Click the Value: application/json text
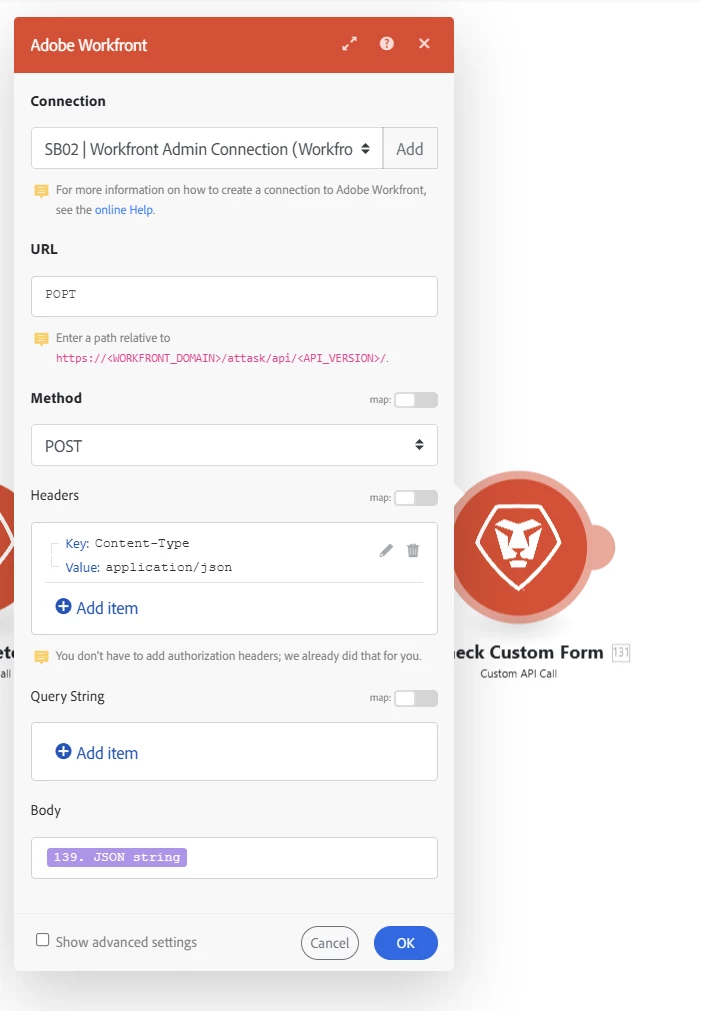701x1011 pixels. pos(148,567)
